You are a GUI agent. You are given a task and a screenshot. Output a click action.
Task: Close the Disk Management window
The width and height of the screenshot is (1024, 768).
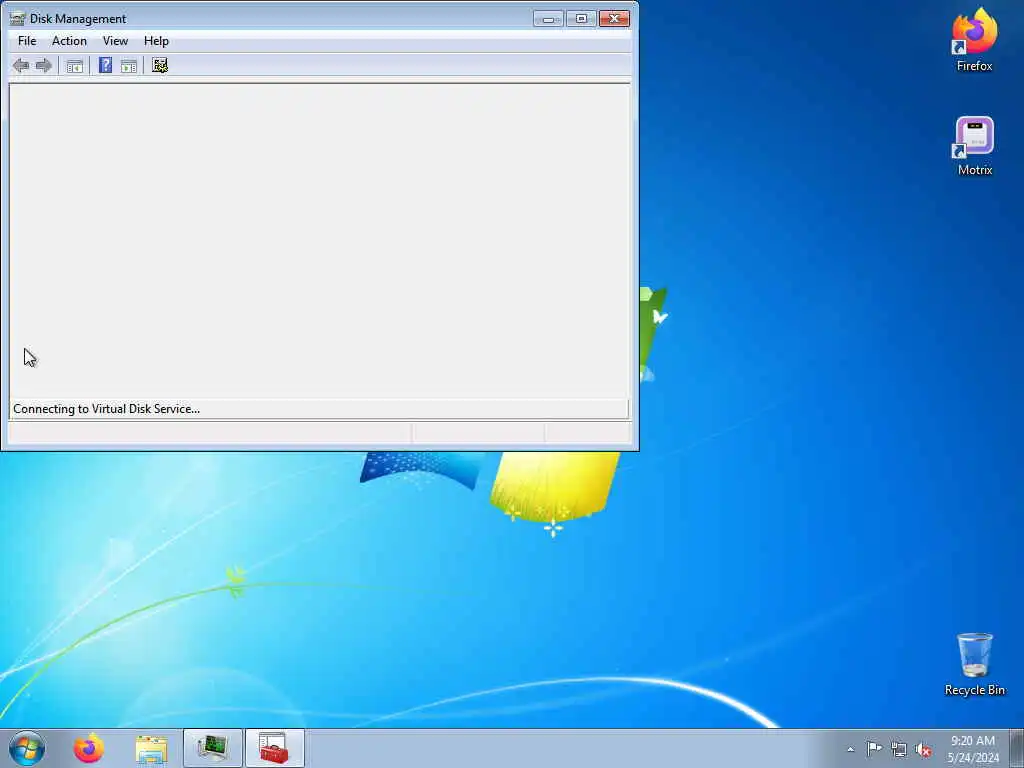[615, 19]
